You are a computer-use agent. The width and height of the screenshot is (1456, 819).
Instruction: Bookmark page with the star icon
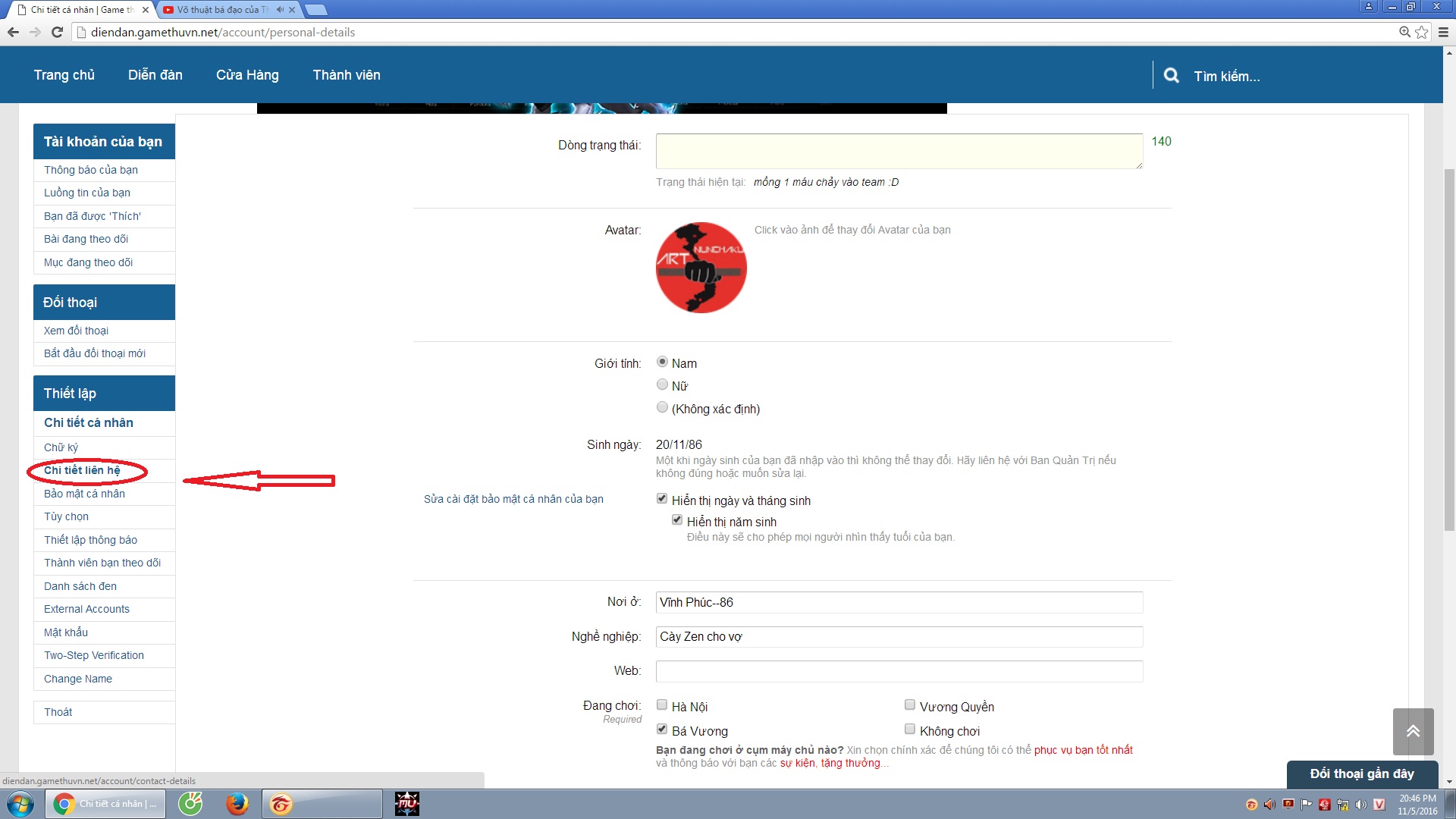pos(1422,32)
